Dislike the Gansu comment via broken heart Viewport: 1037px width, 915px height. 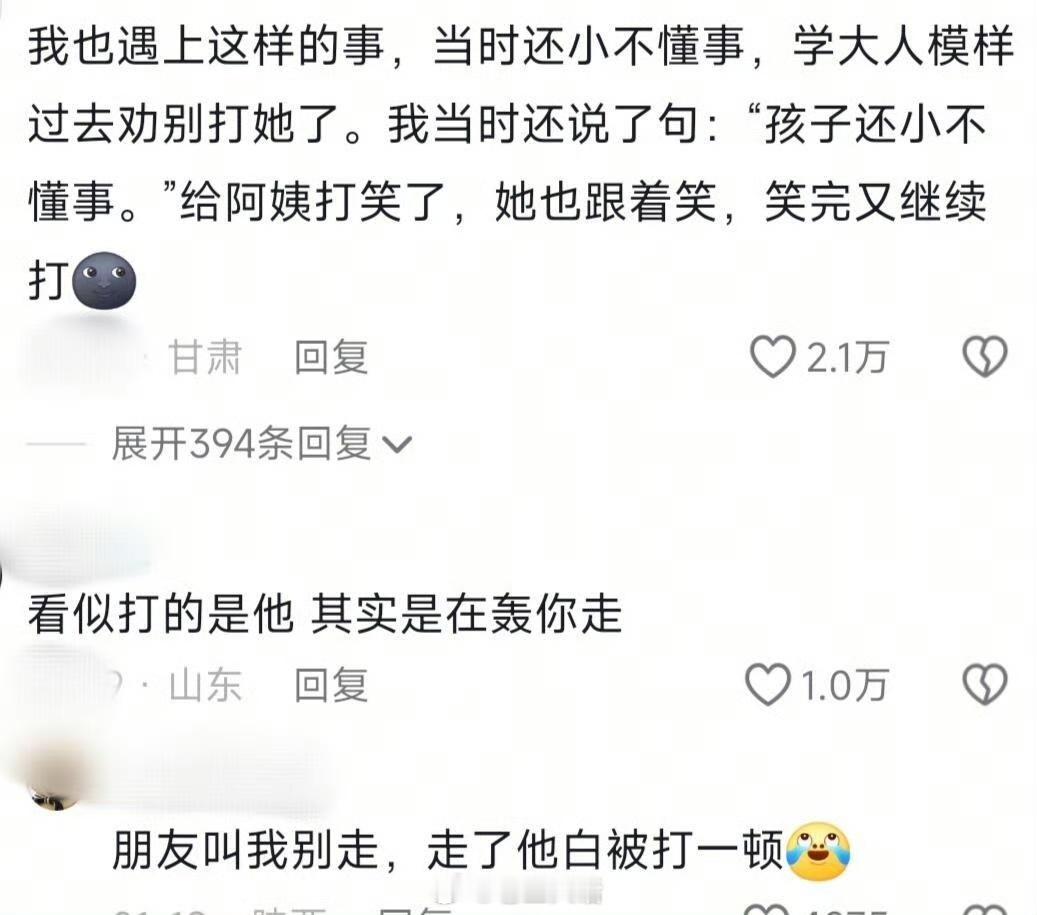(985, 357)
